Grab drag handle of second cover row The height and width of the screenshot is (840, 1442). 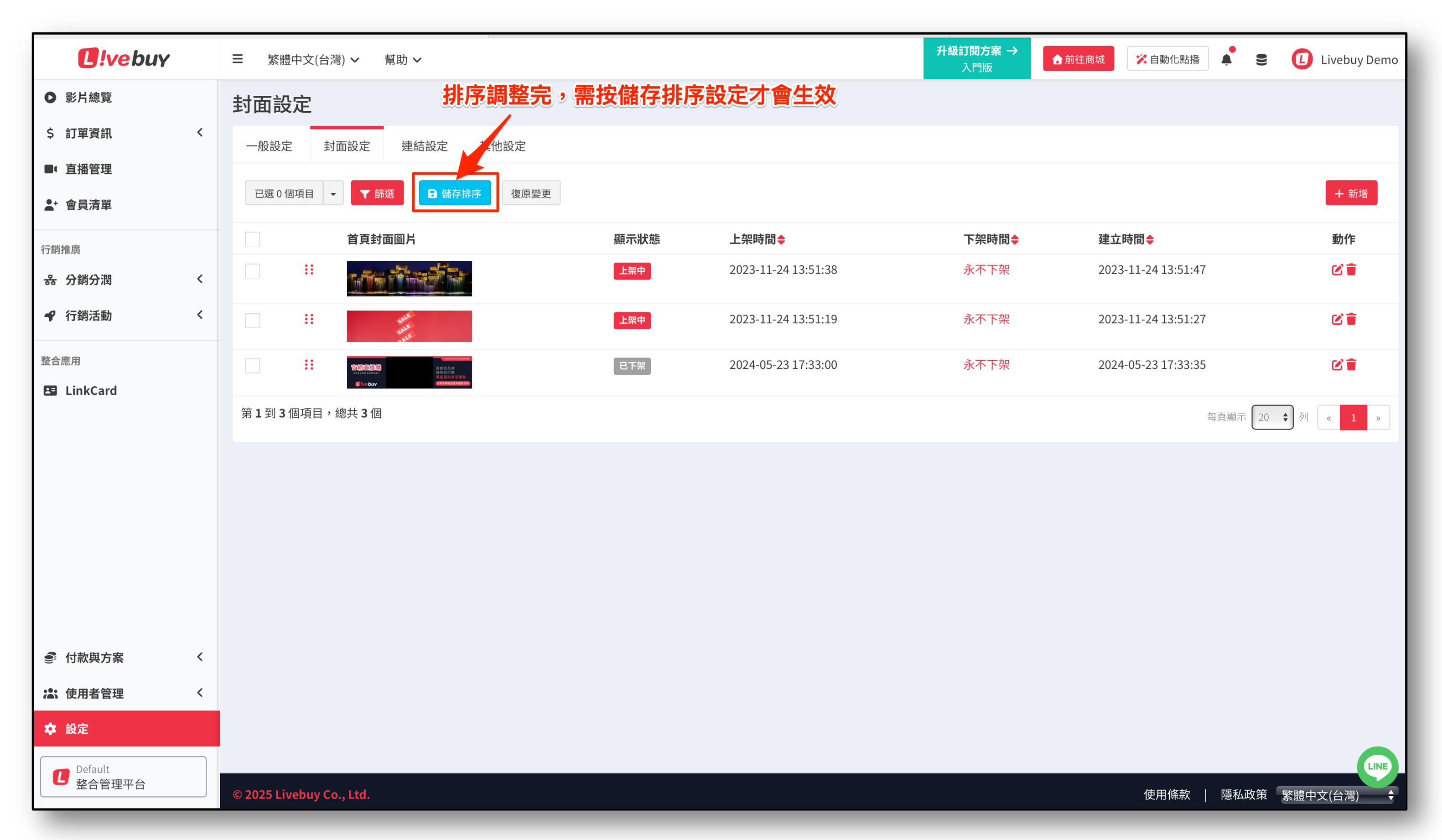pos(309,319)
